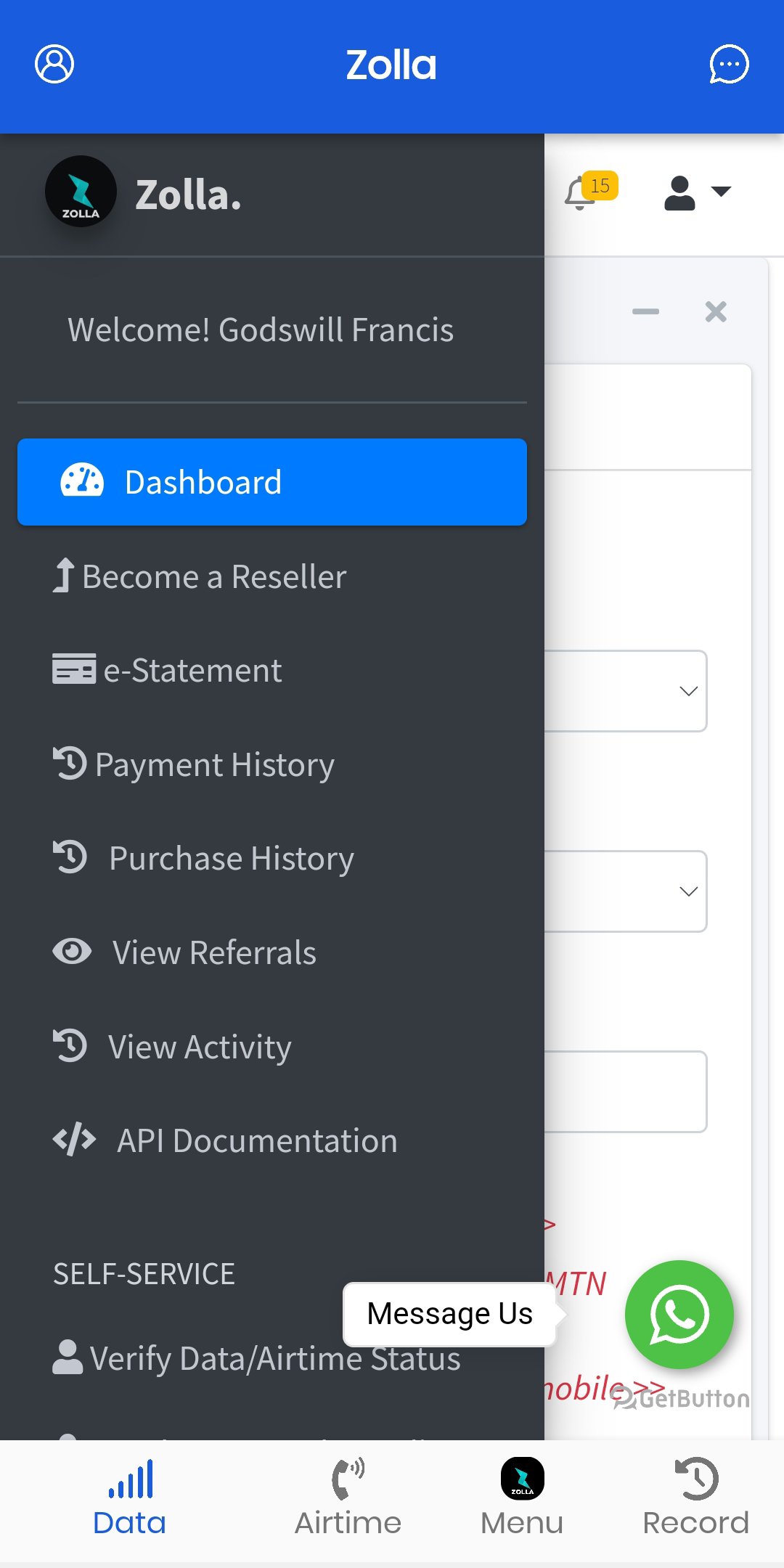Open the Airtime tab
The height and width of the screenshot is (1568, 784).
tap(348, 1498)
